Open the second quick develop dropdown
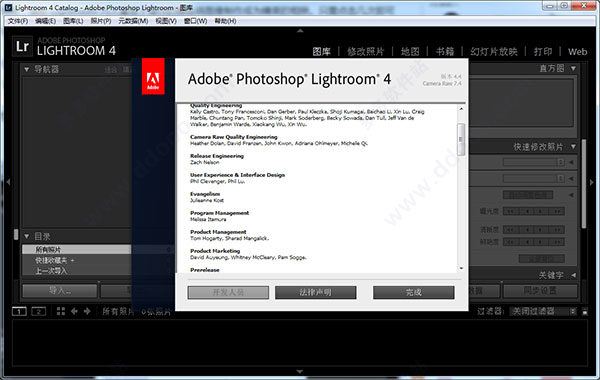600x380 pixels. point(534,178)
